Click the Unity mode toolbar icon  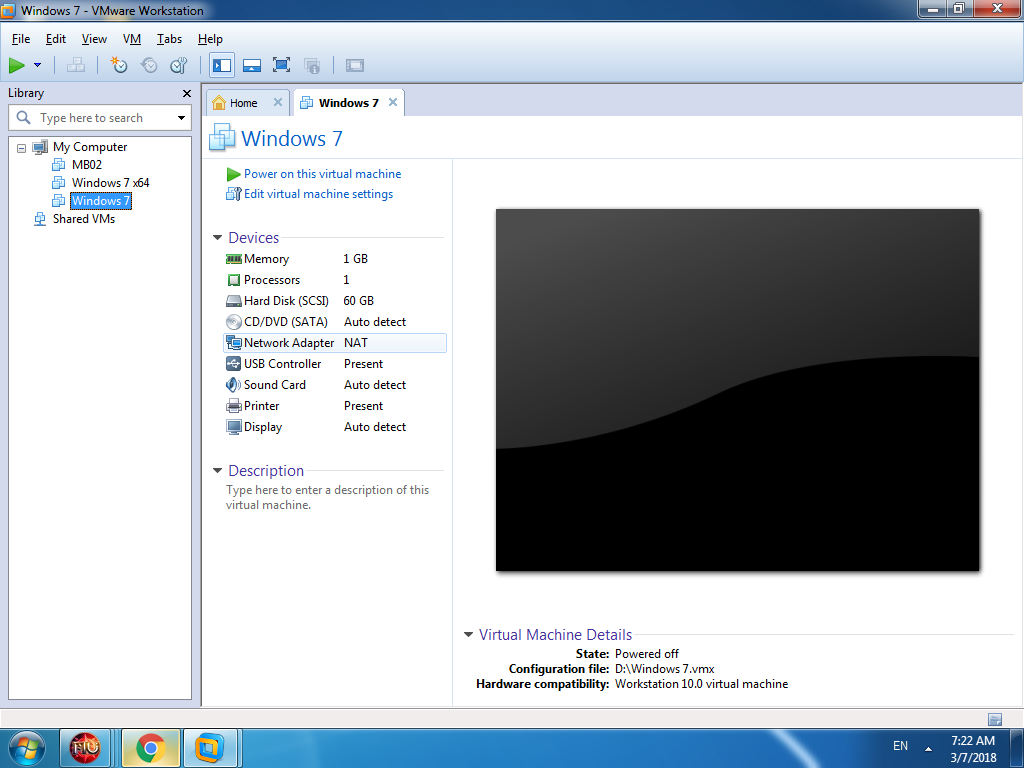312,65
